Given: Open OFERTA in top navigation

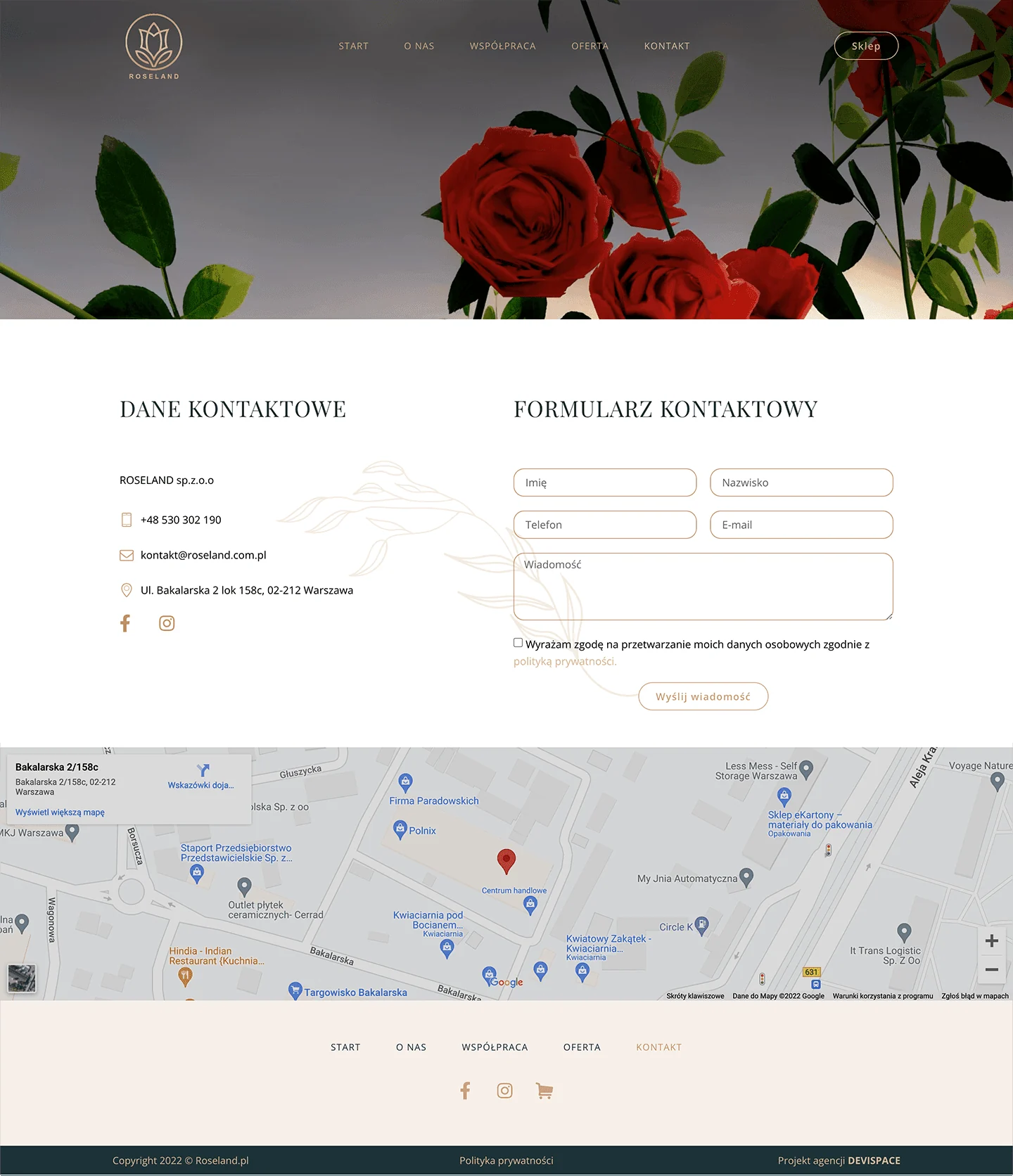Looking at the screenshot, I should tap(590, 46).
